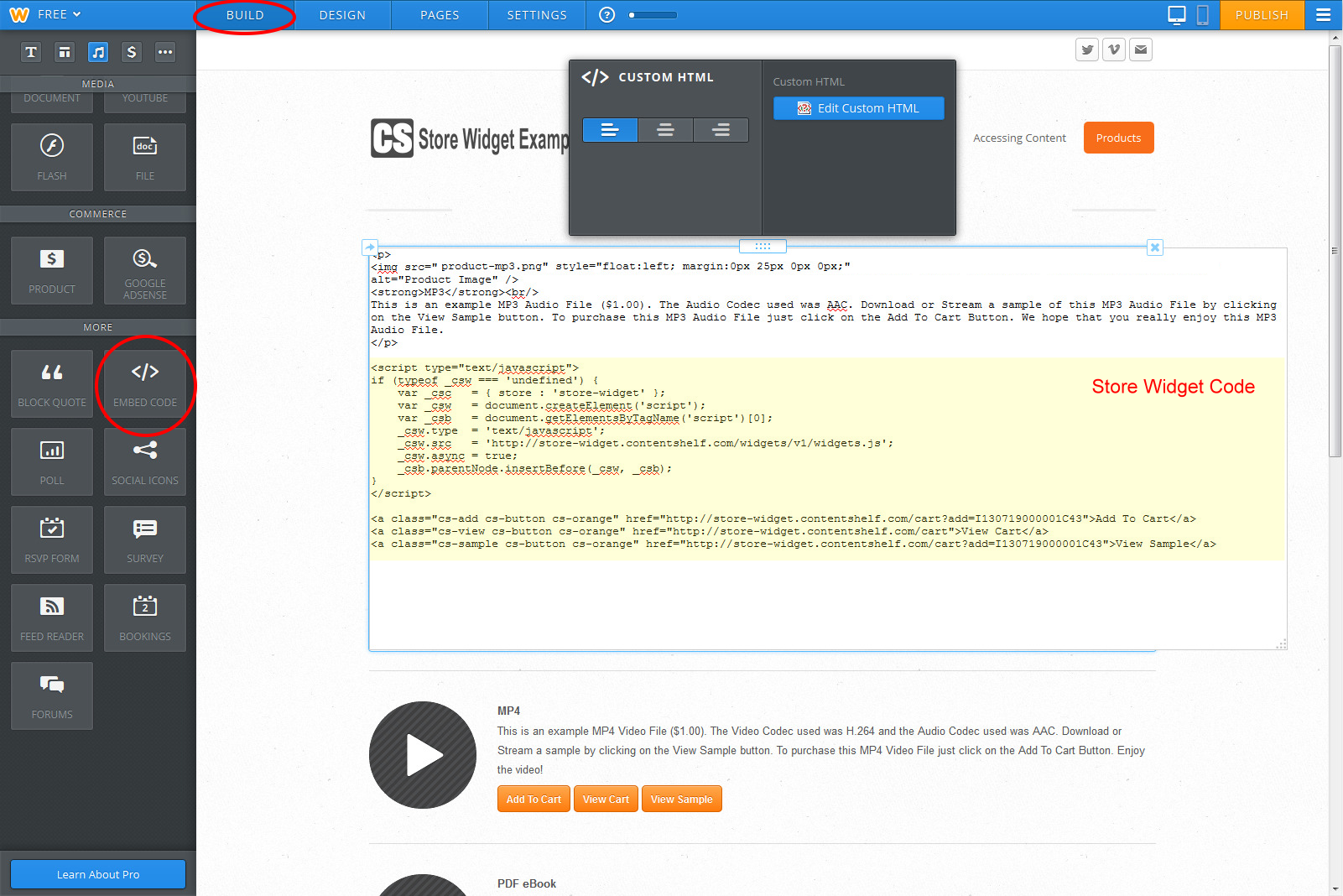Select the Structure elements category icon

65,52
